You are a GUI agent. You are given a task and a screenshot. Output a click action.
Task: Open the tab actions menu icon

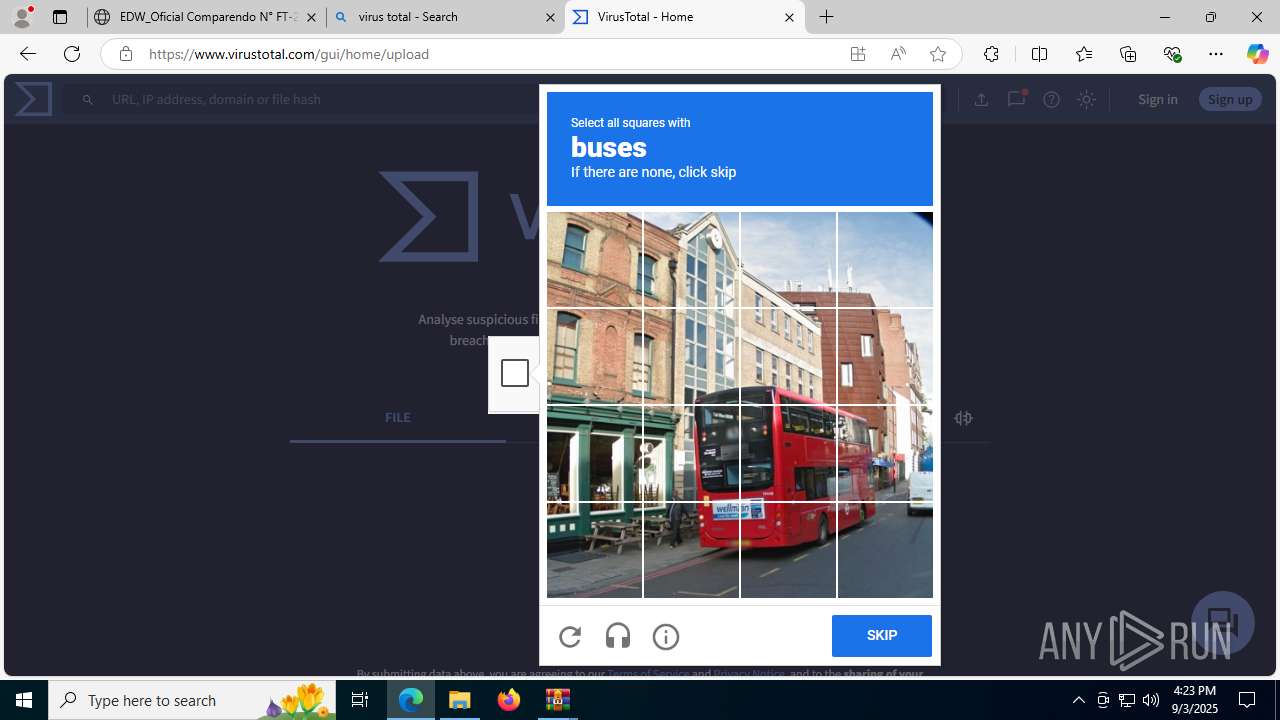(60, 17)
